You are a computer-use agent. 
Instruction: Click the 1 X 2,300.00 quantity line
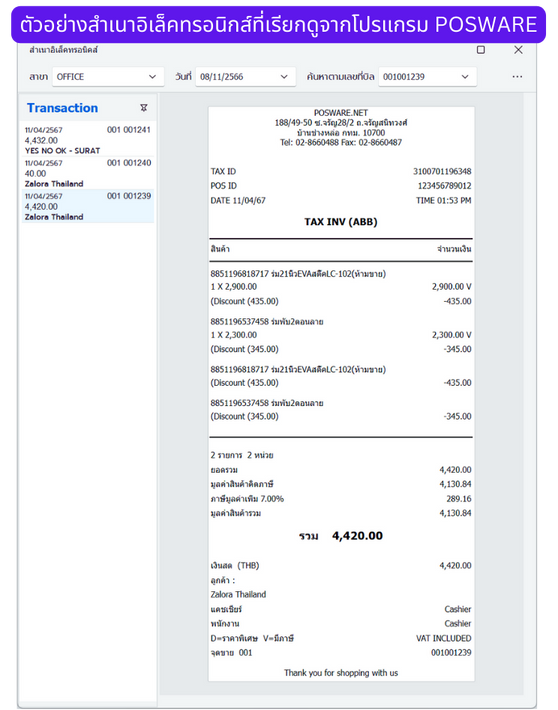tap(234, 335)
